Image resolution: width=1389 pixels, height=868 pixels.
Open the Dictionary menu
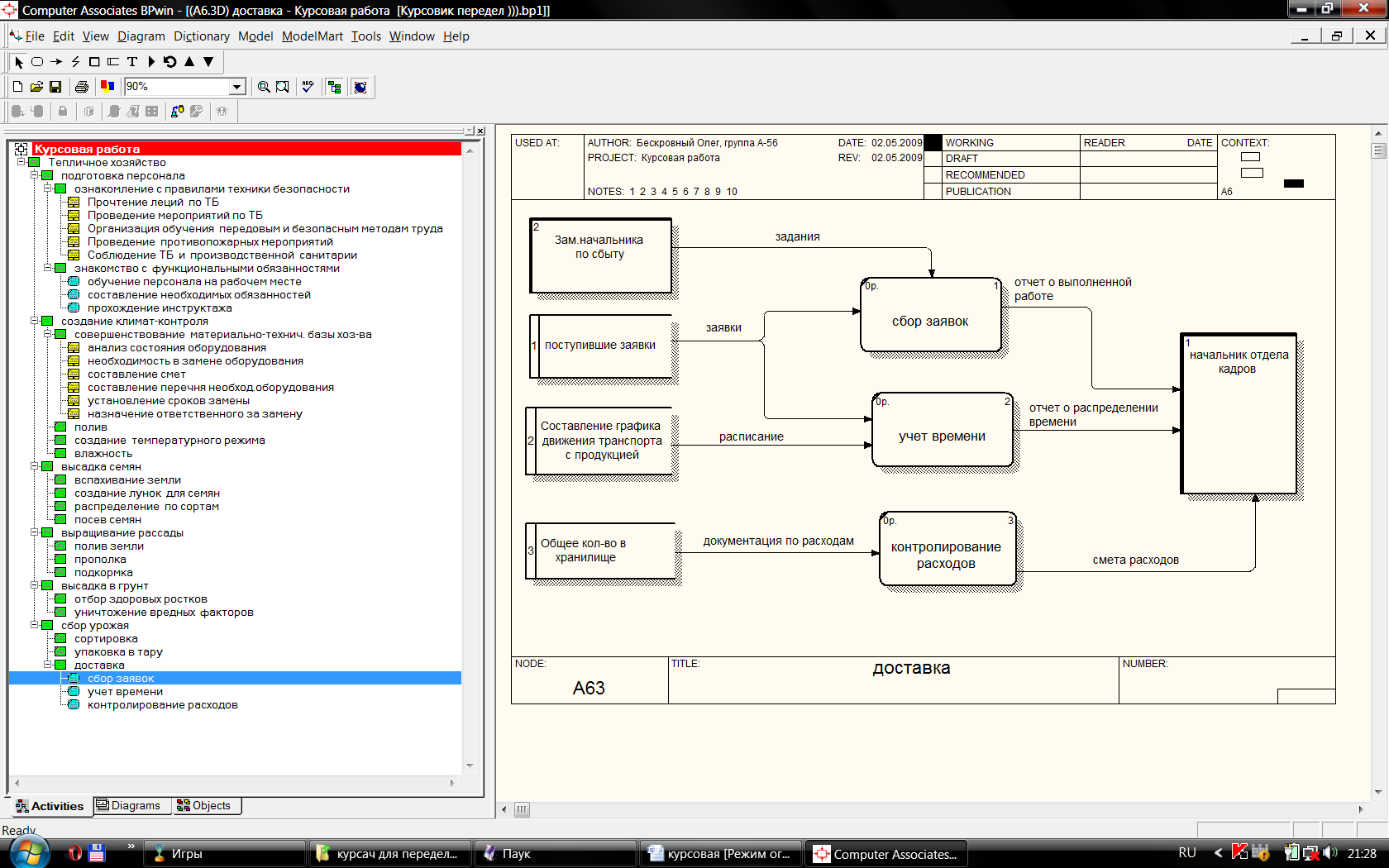(x=201, y=36)
